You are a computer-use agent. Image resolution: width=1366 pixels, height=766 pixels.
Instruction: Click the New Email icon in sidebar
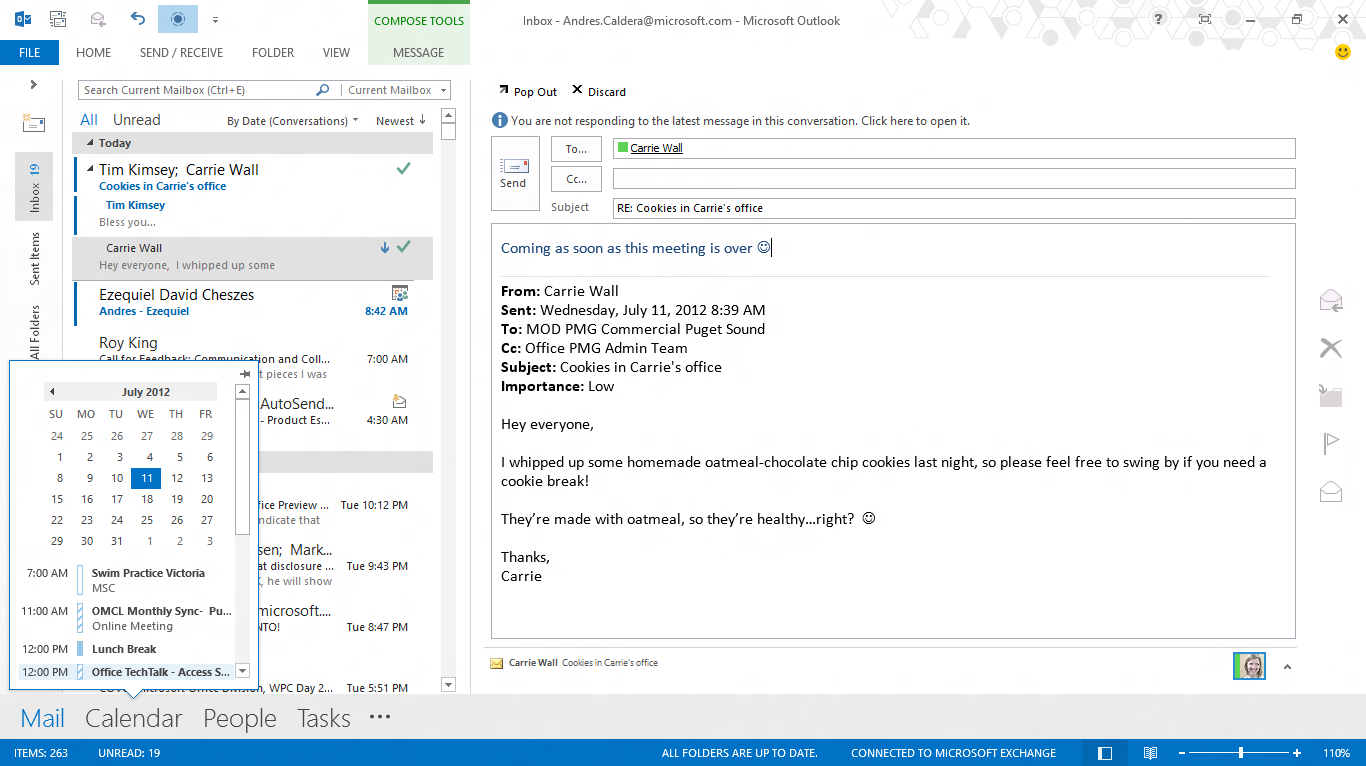point(34,123)
